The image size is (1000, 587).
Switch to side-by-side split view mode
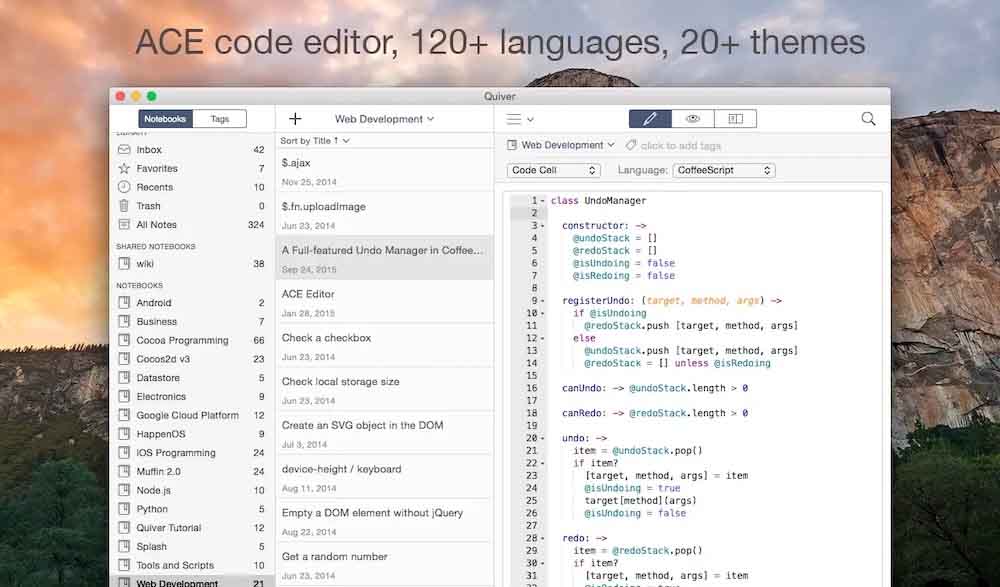click(735, 119)
